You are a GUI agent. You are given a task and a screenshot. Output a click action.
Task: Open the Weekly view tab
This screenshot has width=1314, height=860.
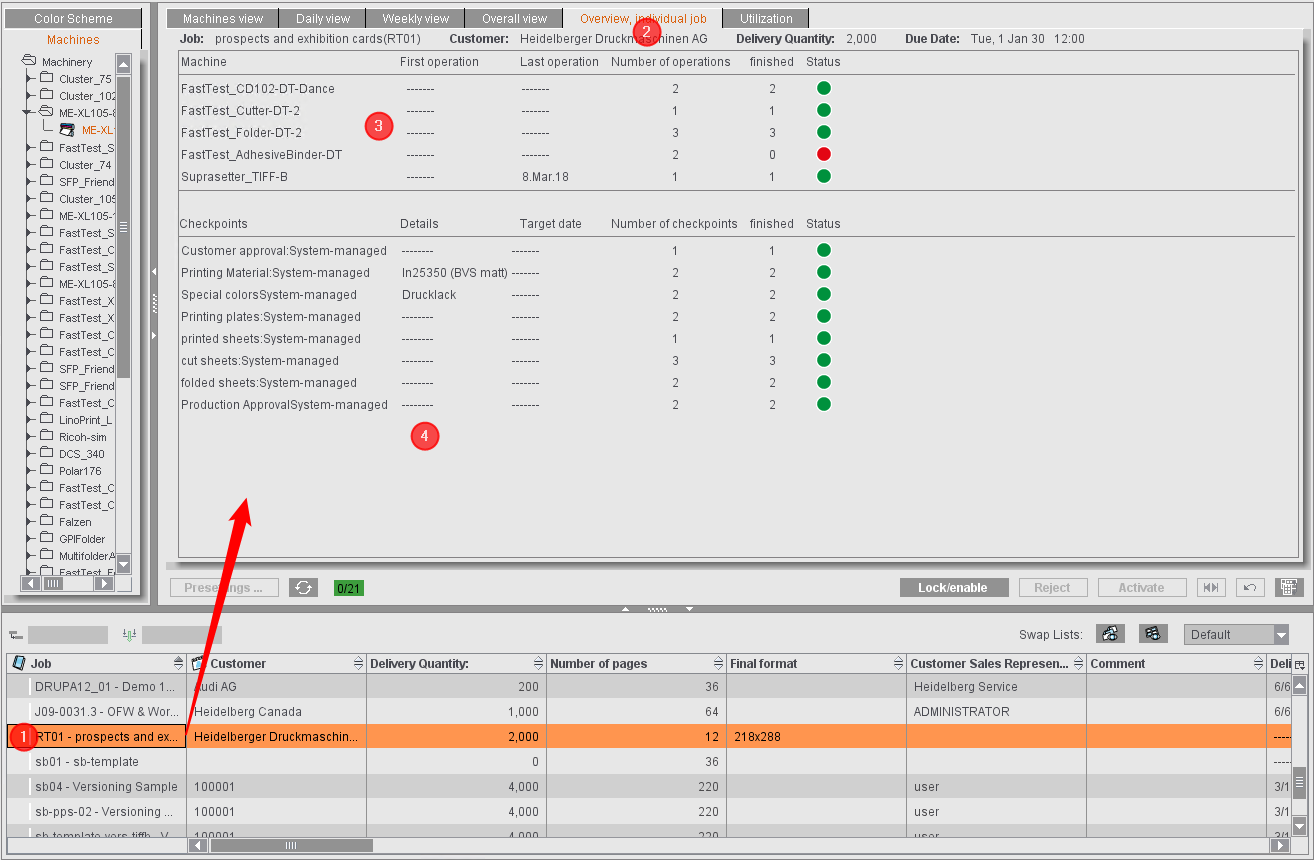(x=414, y=17)
